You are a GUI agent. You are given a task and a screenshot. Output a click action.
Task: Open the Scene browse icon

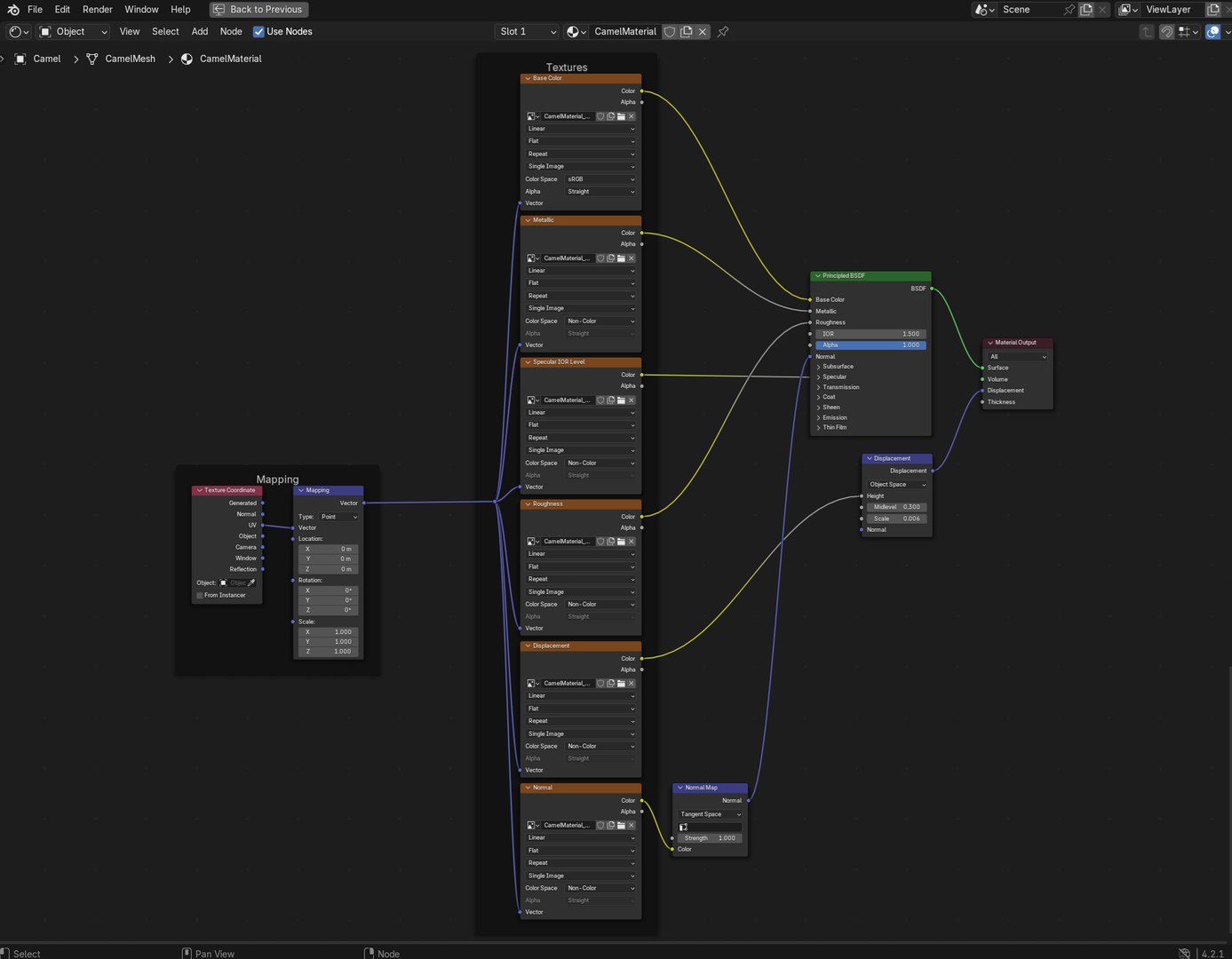coord(983,9)
